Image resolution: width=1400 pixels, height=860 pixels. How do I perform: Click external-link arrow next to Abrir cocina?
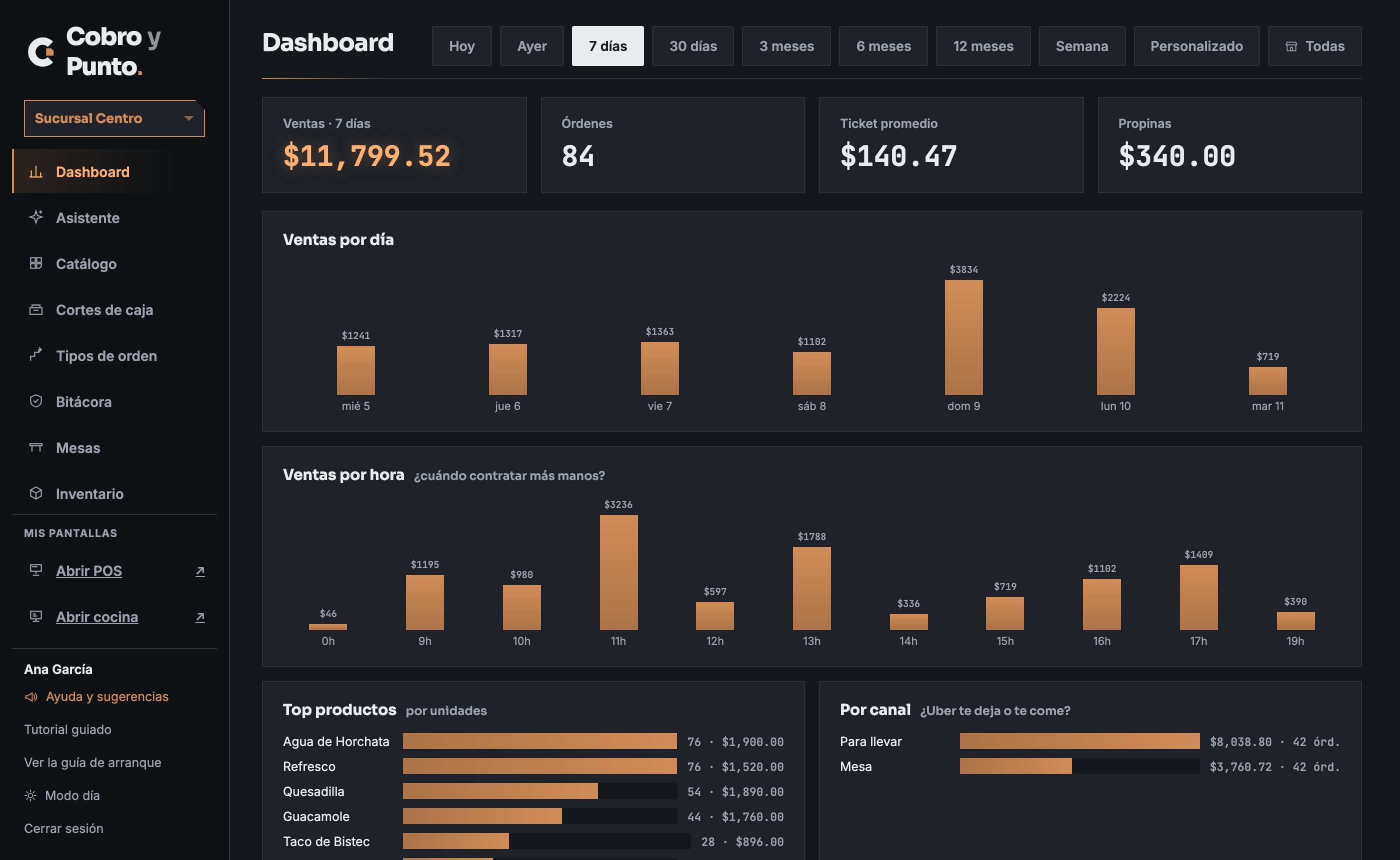coord(200,617)
